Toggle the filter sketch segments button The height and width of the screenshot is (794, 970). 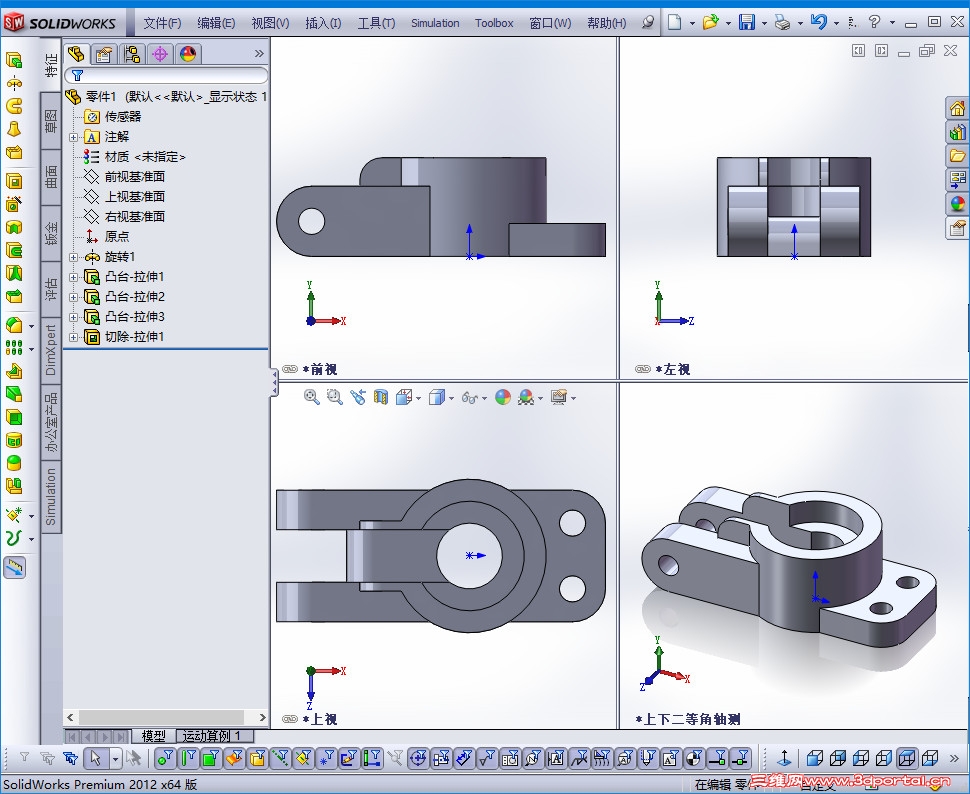[348, 757]
